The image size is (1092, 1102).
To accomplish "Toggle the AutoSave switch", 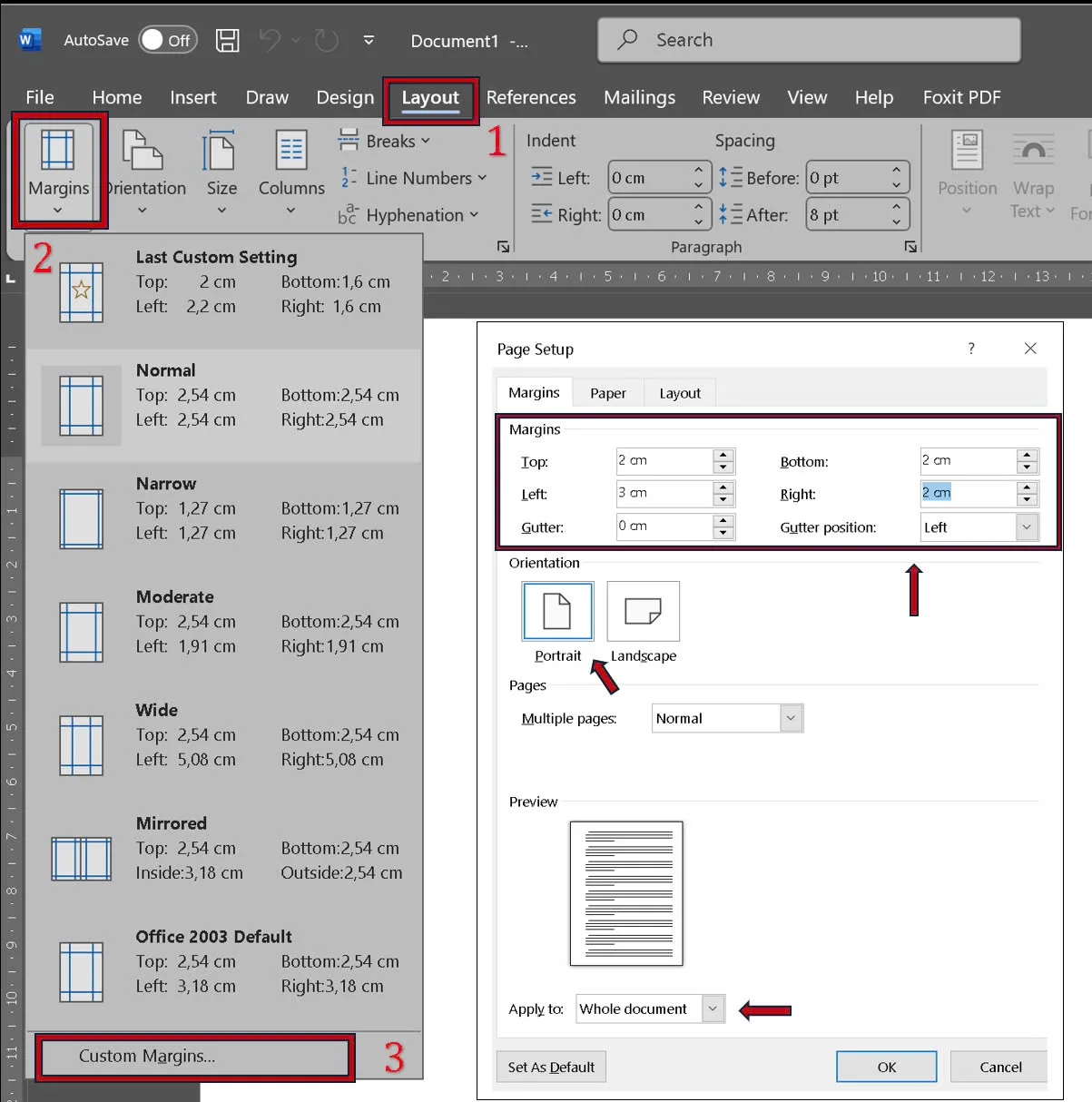I will pos(168,40).
